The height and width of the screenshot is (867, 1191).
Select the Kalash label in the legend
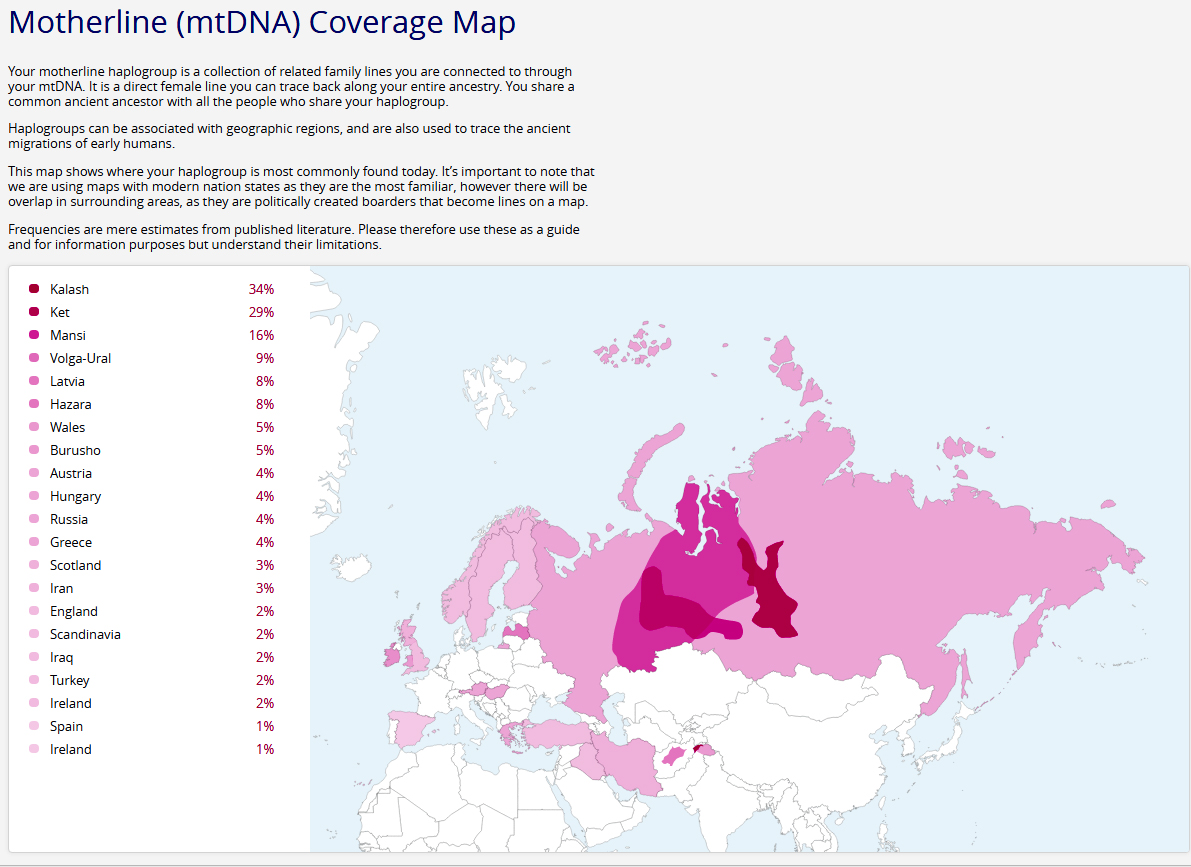coord(69,289)
